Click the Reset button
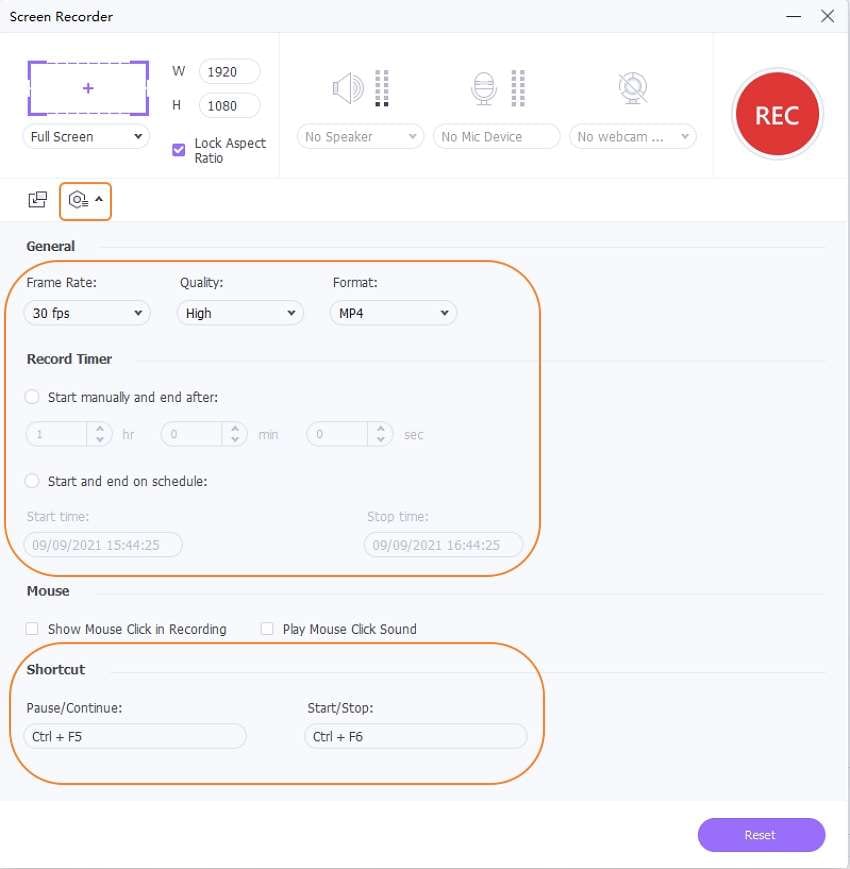This screenshot has height=869, width=850. pyautogui.click(x=761, y=835)
